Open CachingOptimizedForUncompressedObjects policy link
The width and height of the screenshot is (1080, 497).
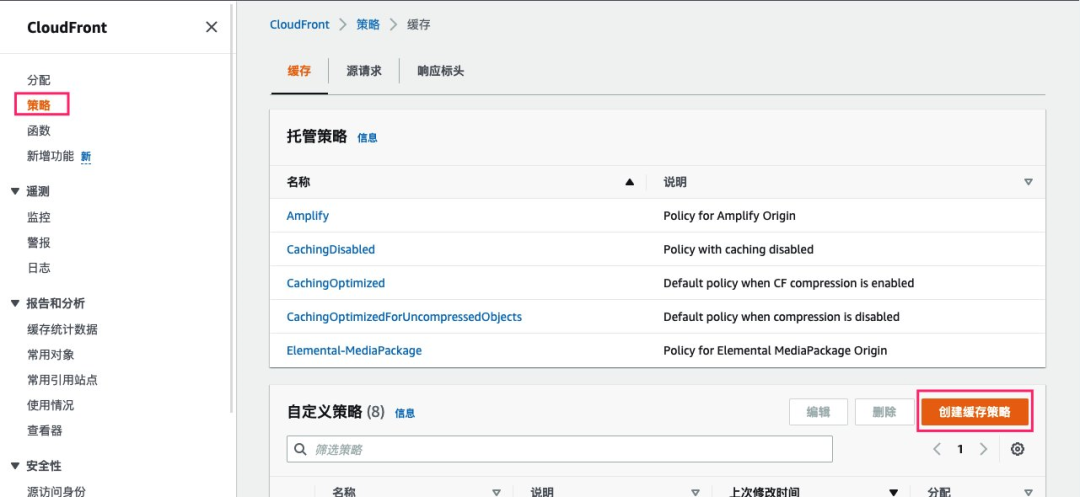point(404,317)
